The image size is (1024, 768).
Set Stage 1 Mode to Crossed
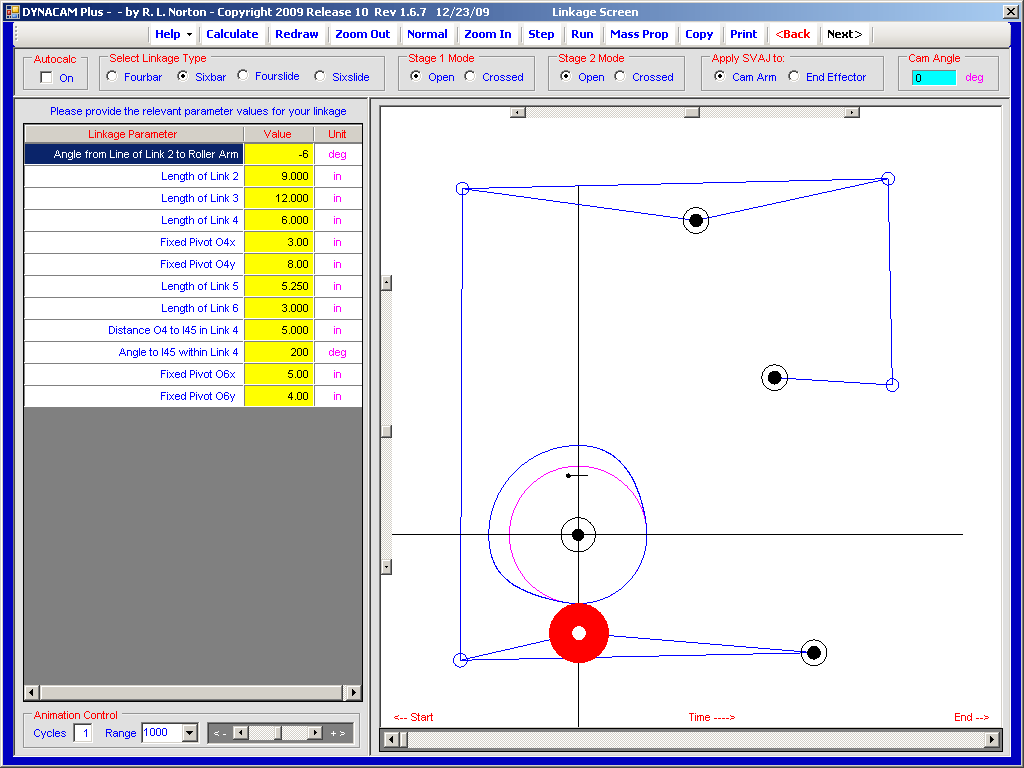[470, 76]
